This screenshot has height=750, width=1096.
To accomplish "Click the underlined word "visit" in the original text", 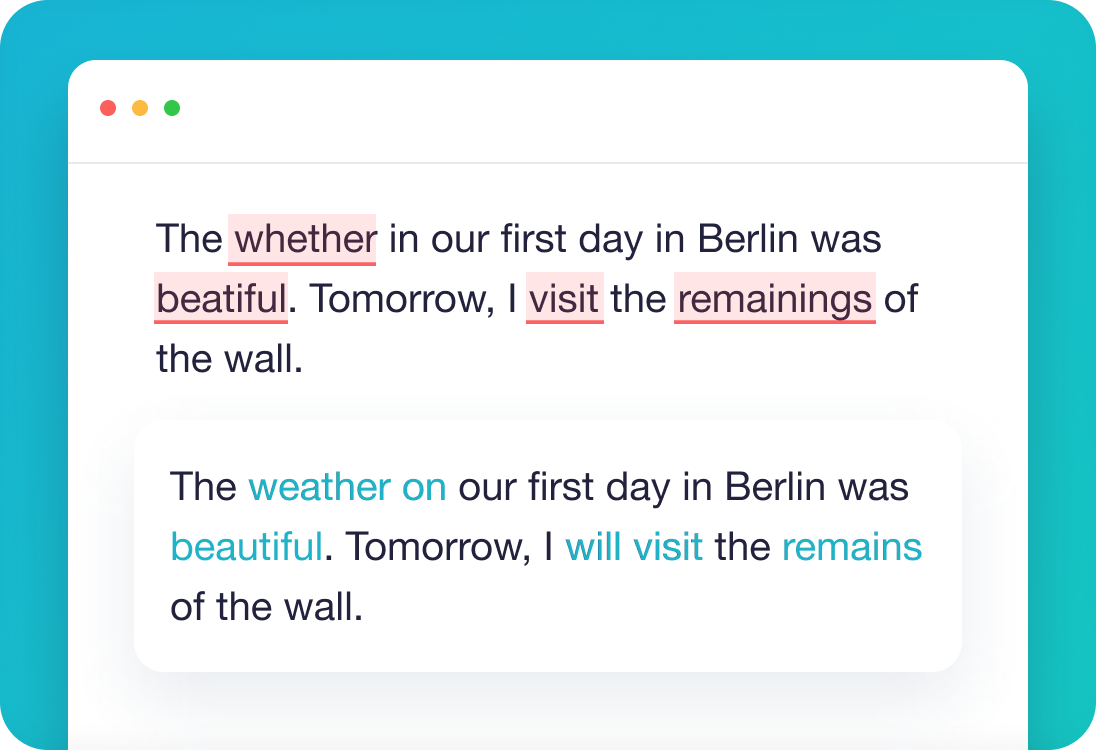I will [x=565, y=299].
